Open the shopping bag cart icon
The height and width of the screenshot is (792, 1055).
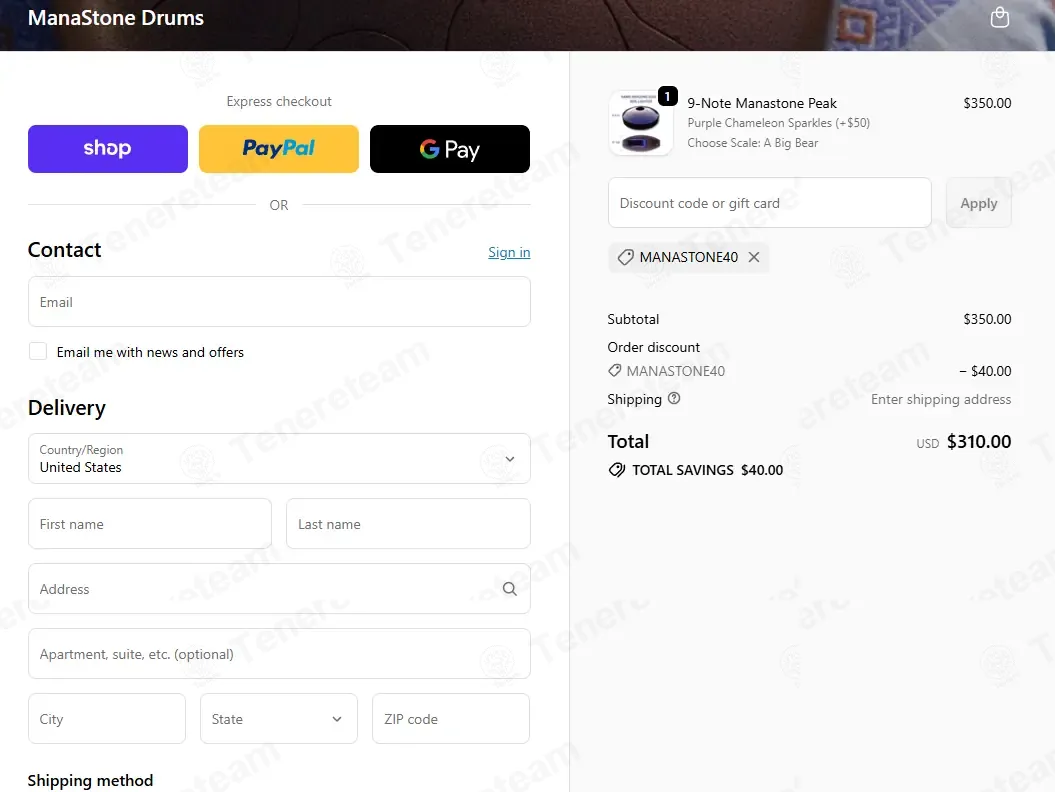[1000, 17]
